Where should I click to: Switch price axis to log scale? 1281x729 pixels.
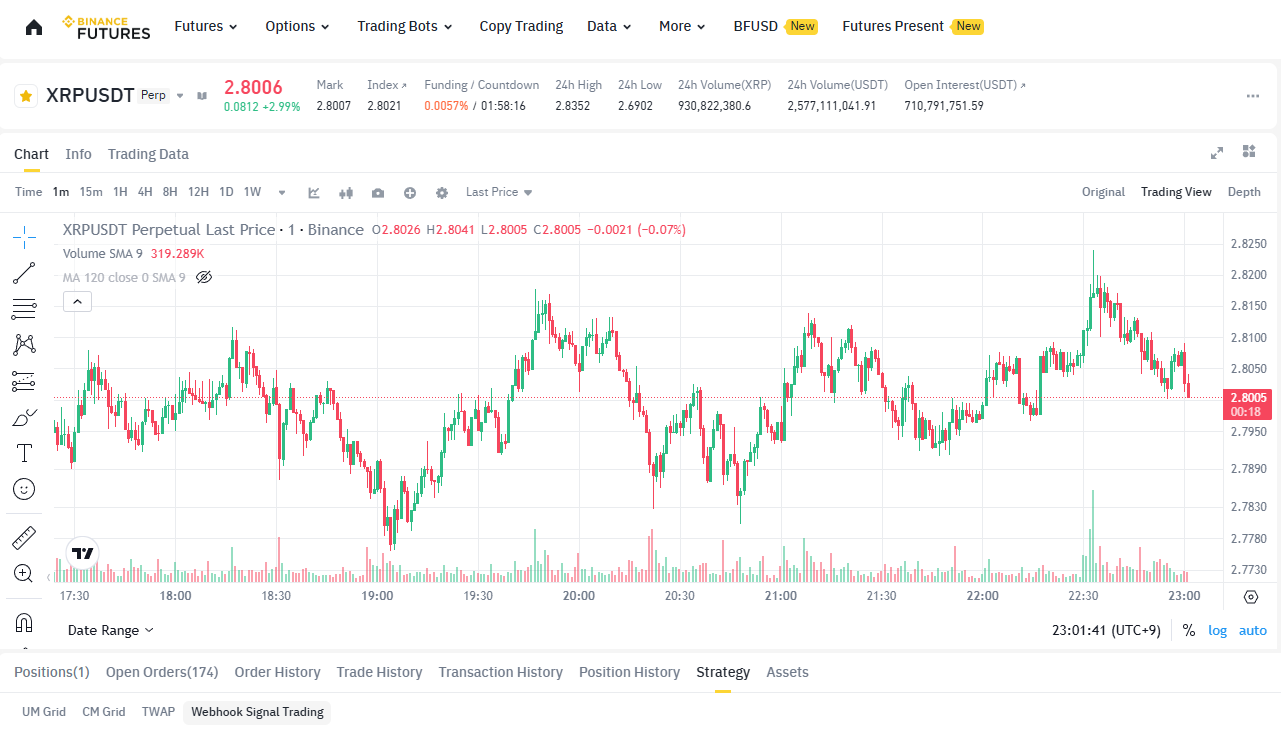pos(1217,630)
